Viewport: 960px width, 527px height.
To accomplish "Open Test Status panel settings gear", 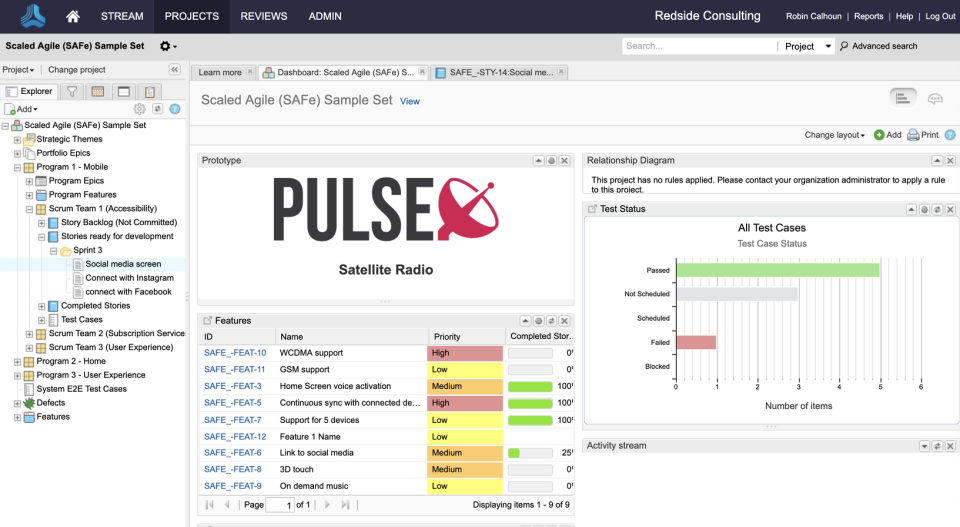I will coord(924,209).
